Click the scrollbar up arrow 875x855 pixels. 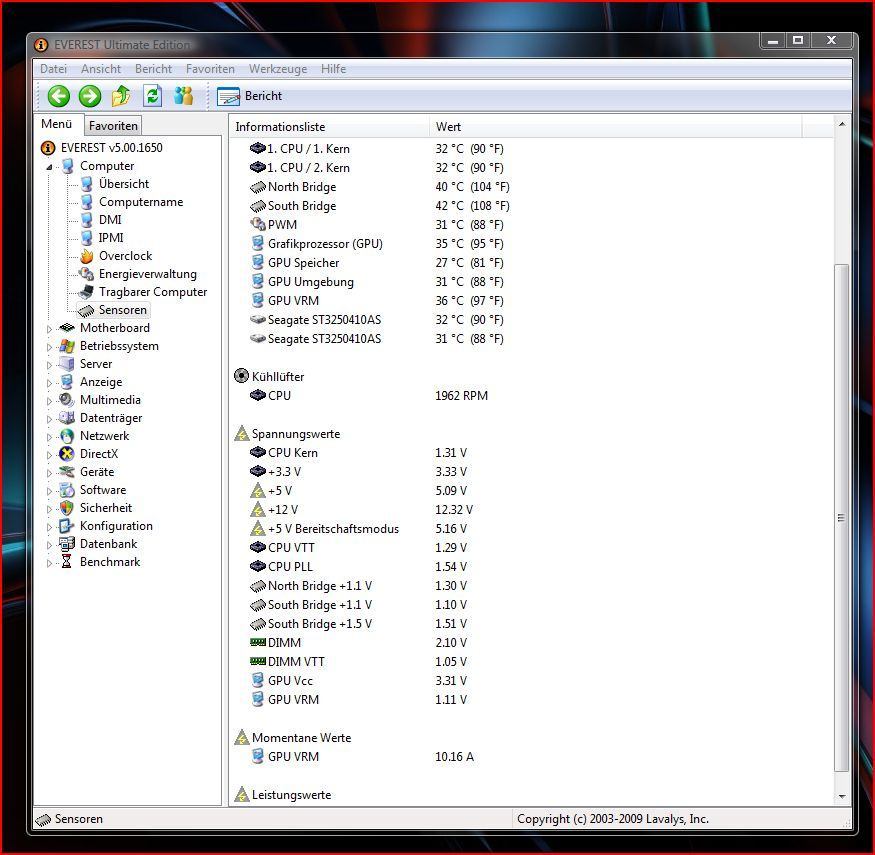coord(842,124)
